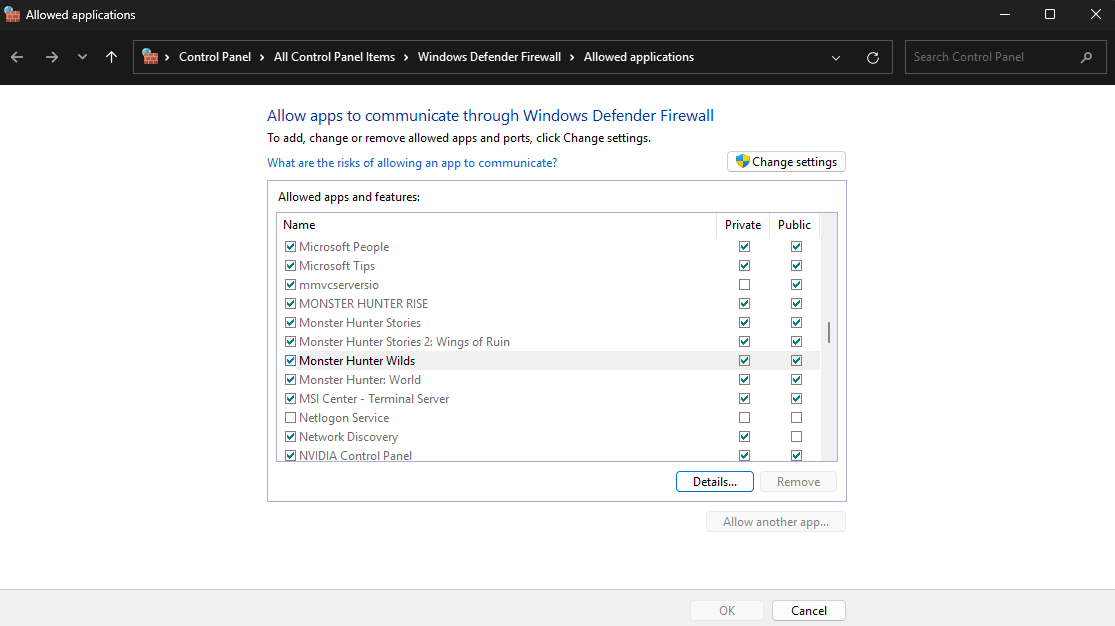Go up one level with the Up arrow
The height and width of the screenshot is (626, 1115).
click(111, 57)
